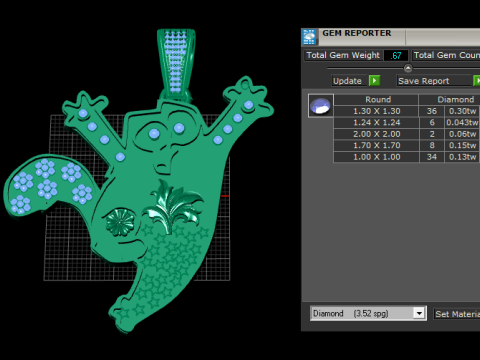Click the leaf ornament on the pendant

pyautogui.click(x=173, y=207)
